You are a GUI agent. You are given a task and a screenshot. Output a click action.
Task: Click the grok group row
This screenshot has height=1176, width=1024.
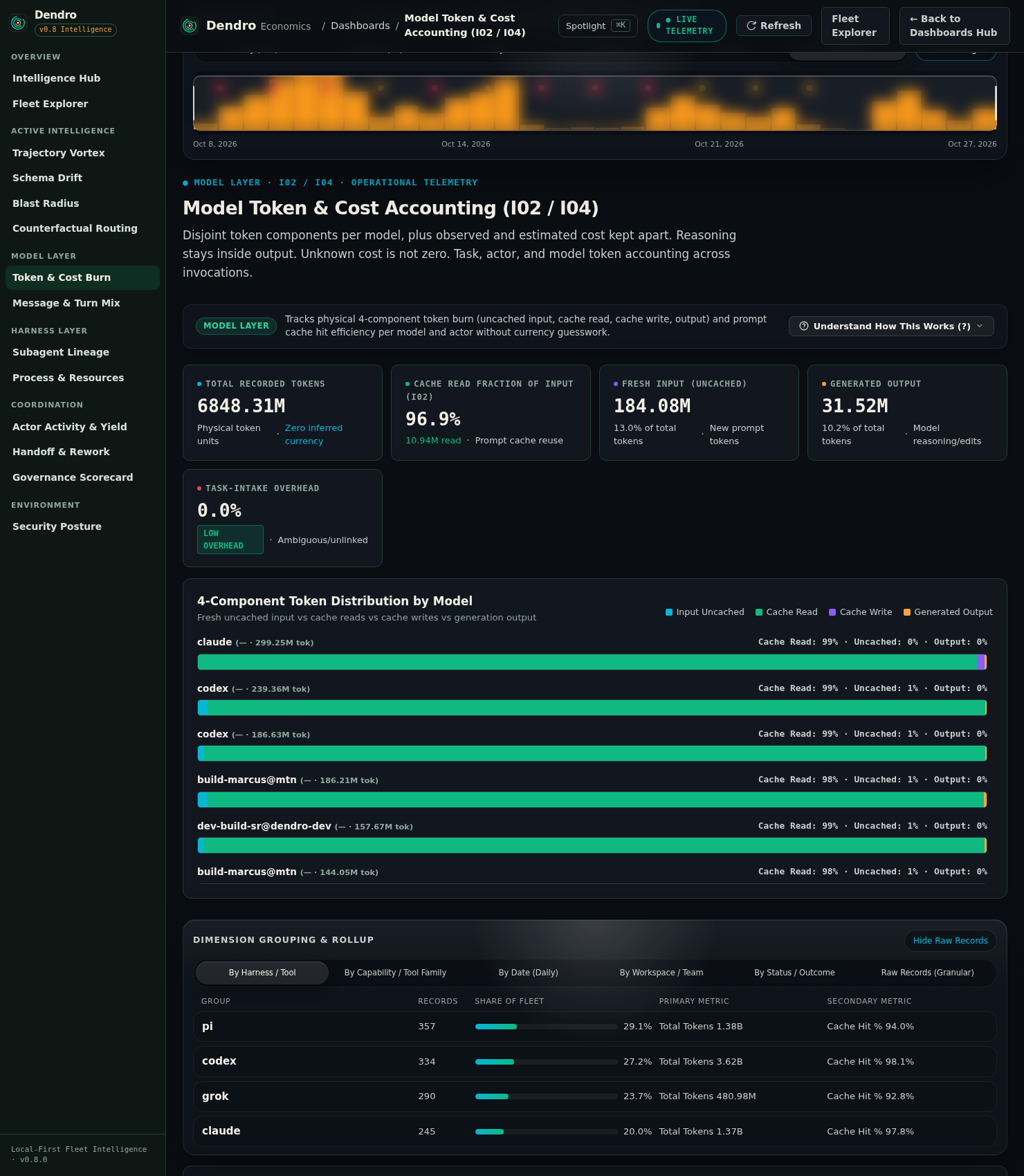pos(595,1096)
